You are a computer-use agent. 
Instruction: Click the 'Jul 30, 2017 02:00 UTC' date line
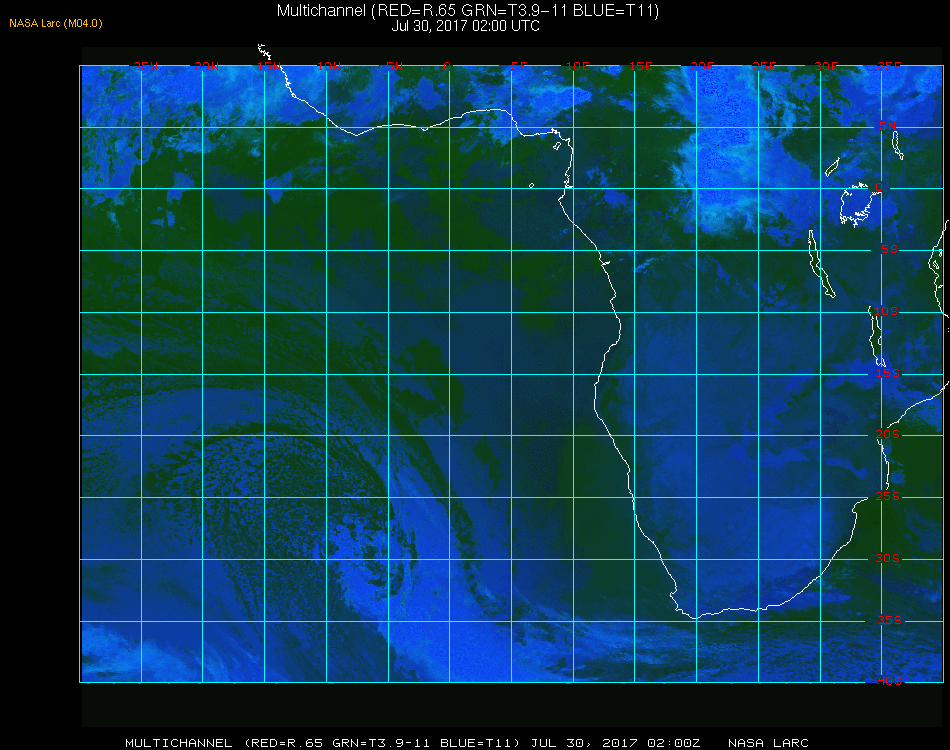(x=465, y=26)
